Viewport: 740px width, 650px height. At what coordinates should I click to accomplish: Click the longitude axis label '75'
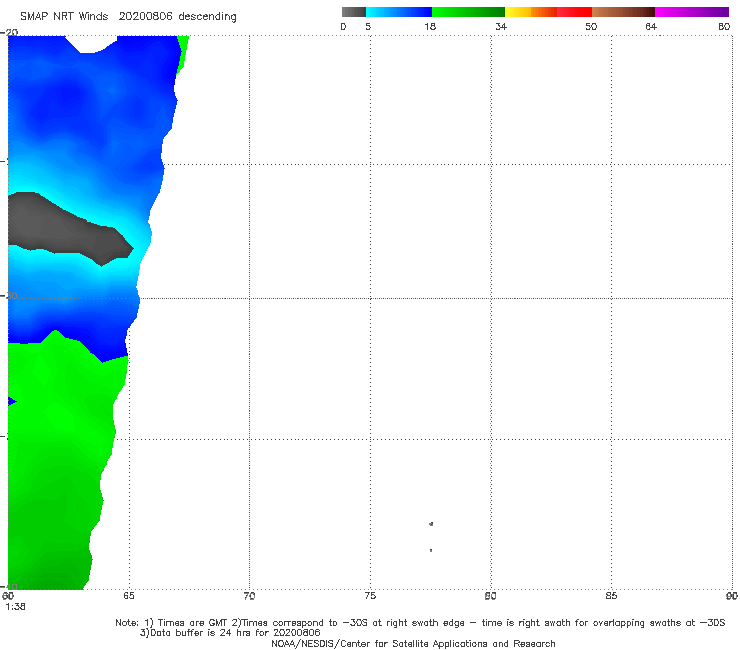pyautogui.click(x=370, y=596)
